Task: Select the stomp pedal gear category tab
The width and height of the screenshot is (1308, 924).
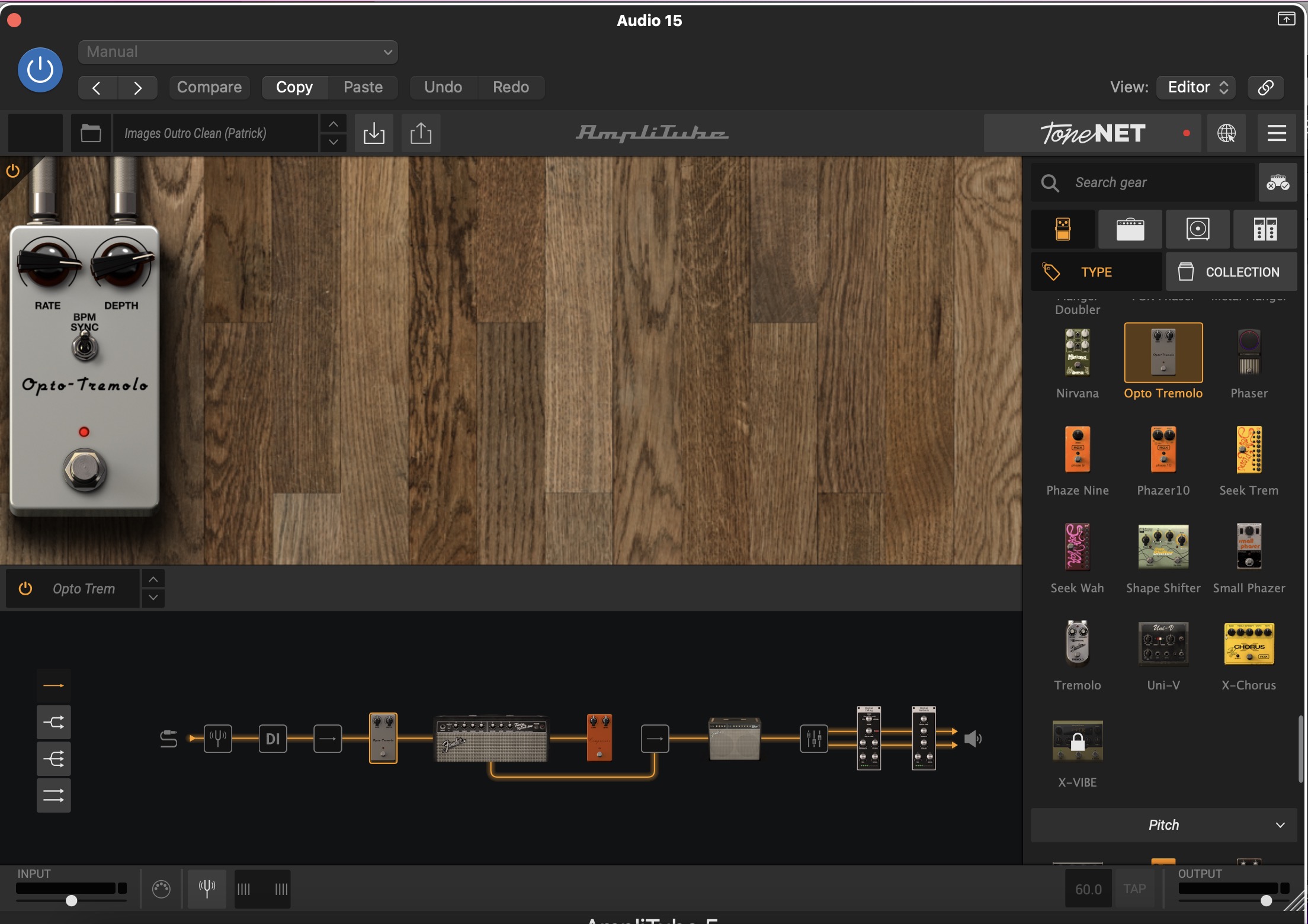Action: (1063, 229)
